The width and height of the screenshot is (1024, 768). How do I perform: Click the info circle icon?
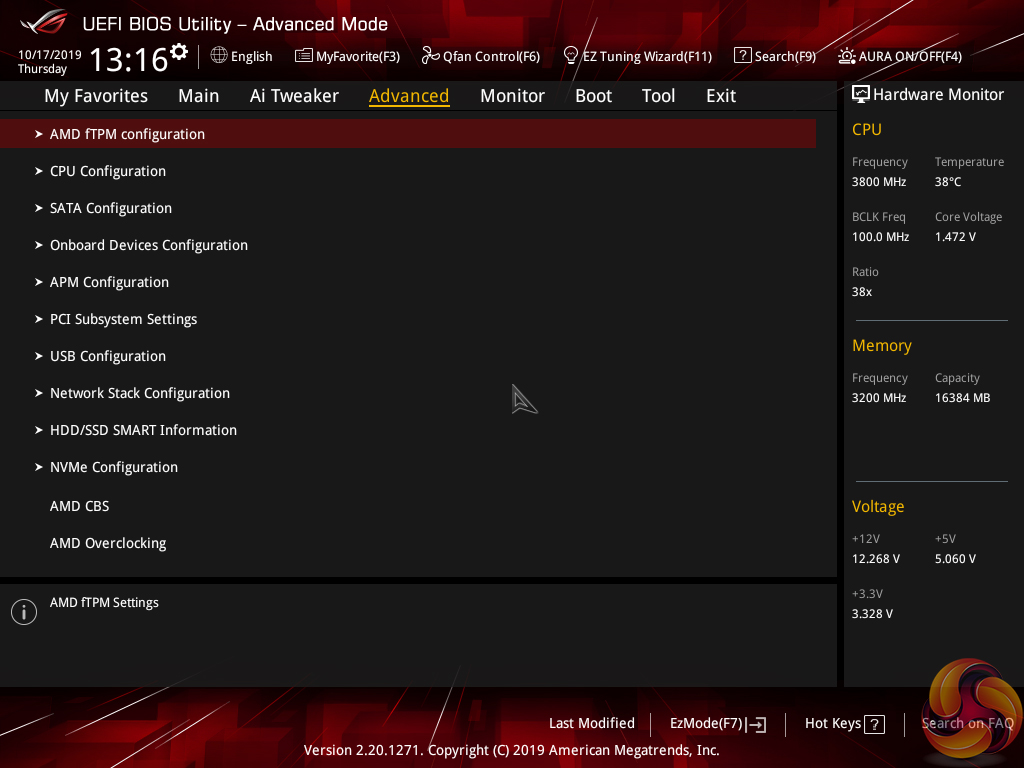click(24, 612)
